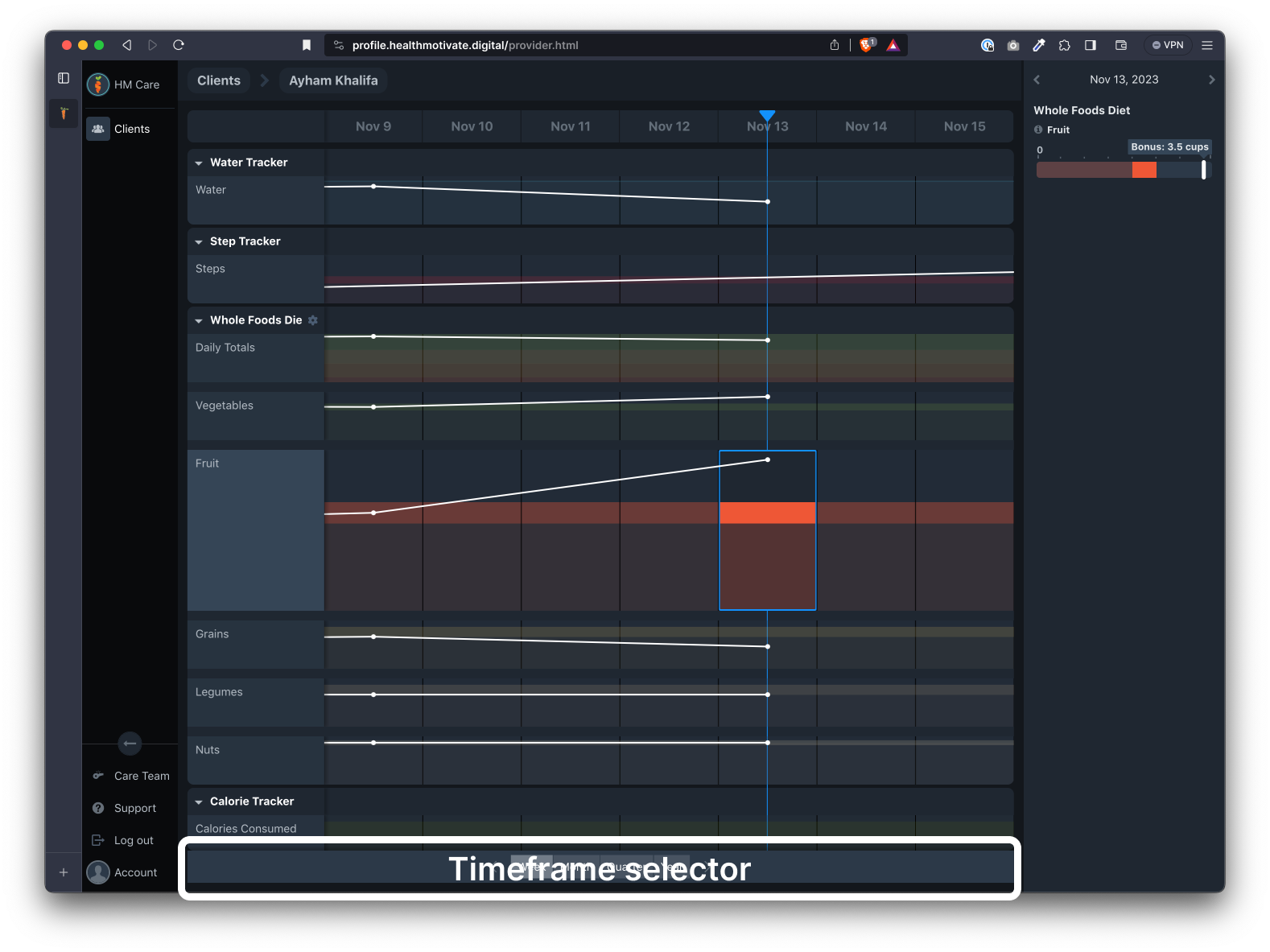
Task: Click the camera extension icon
Action: pos(1013,45)
